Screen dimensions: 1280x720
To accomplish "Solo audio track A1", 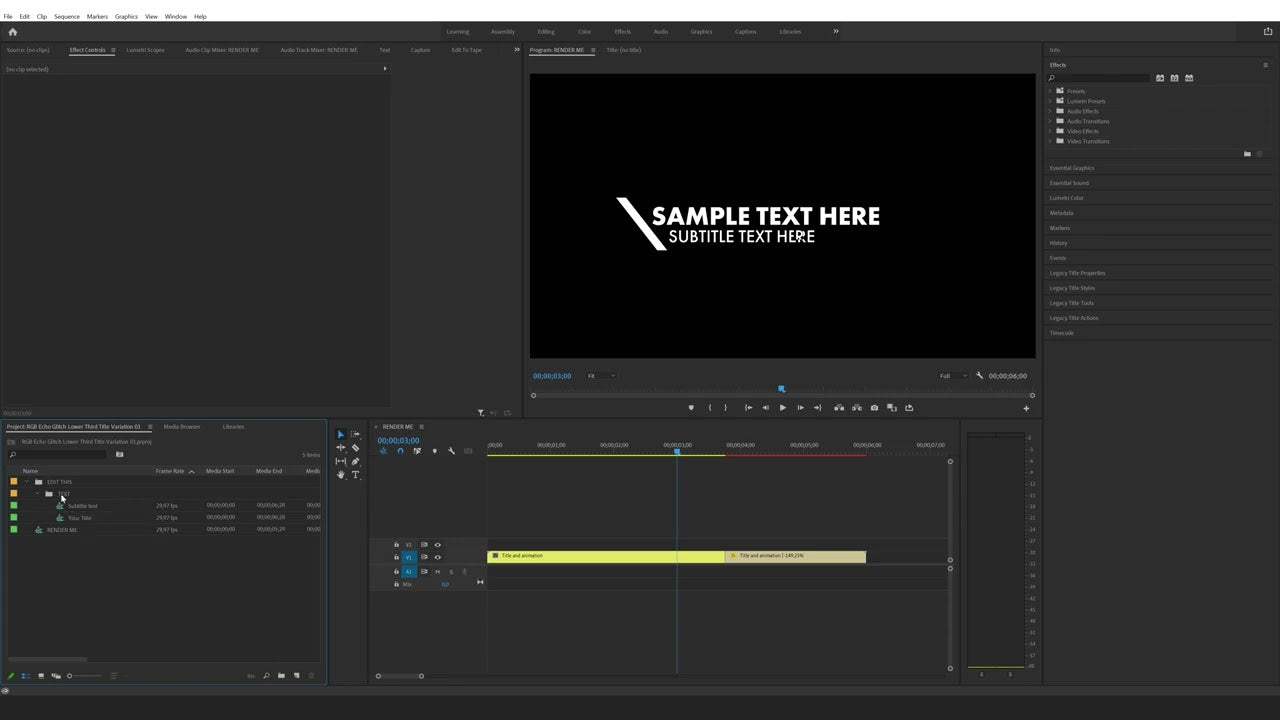I will coord(451,572).
